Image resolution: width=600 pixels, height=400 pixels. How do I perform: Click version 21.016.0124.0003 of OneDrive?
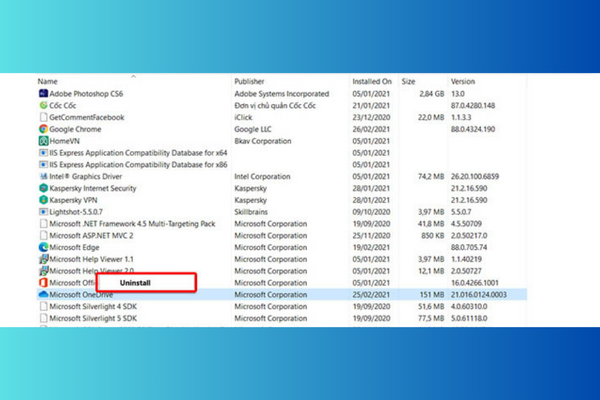click(479, 294)
